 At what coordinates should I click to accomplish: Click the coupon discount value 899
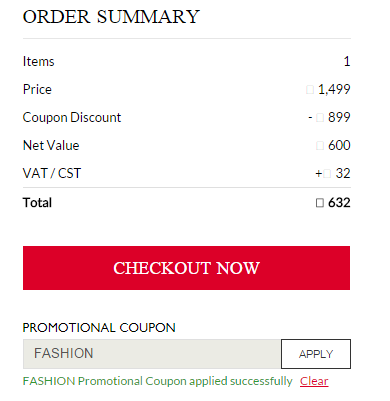coord(339,117)
